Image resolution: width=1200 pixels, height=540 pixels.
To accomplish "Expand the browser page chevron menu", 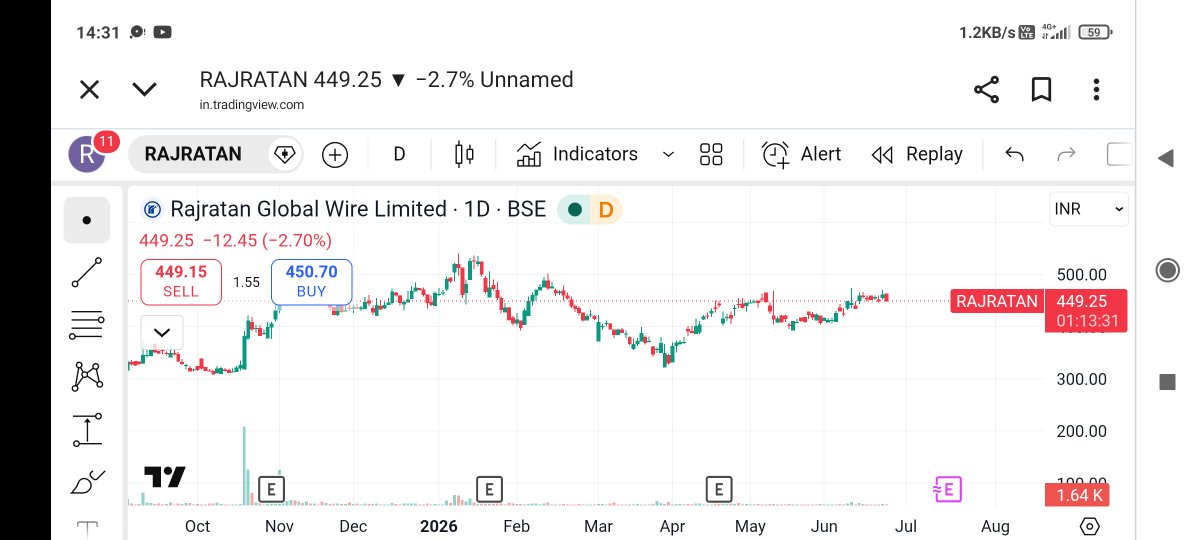I will tap(144, 90).
